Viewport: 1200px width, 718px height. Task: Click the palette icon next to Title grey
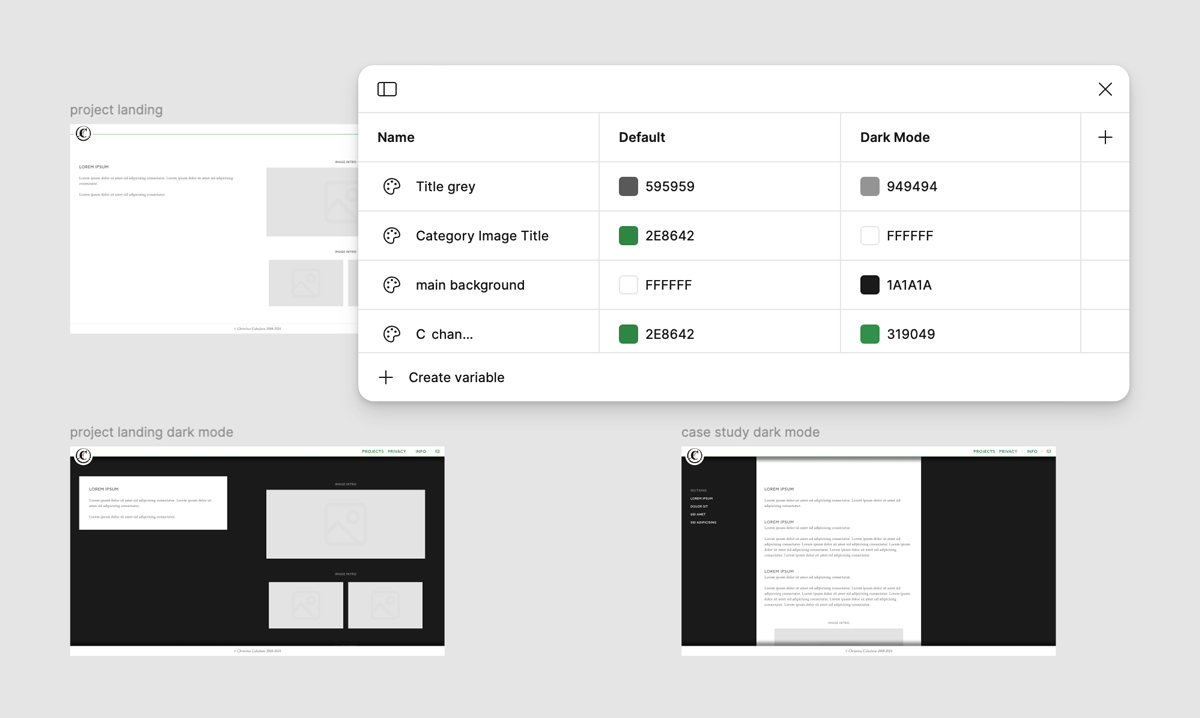click(390, 186)
